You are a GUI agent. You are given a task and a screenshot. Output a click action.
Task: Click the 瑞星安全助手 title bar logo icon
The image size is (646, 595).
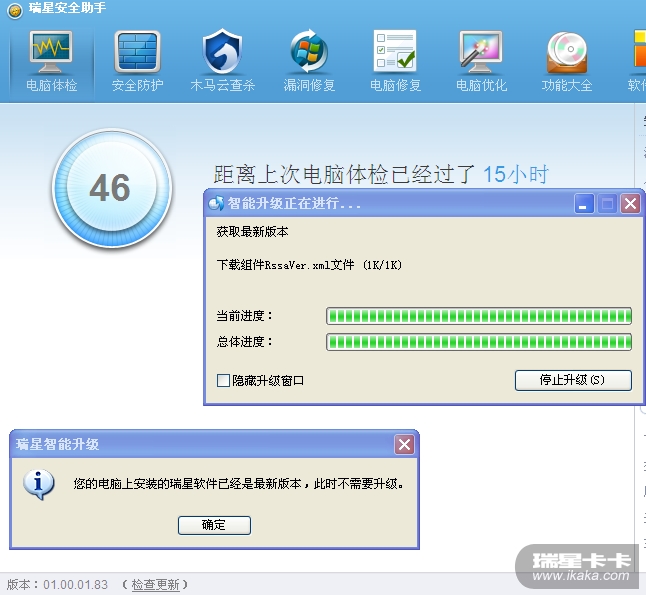pos(15,11)
